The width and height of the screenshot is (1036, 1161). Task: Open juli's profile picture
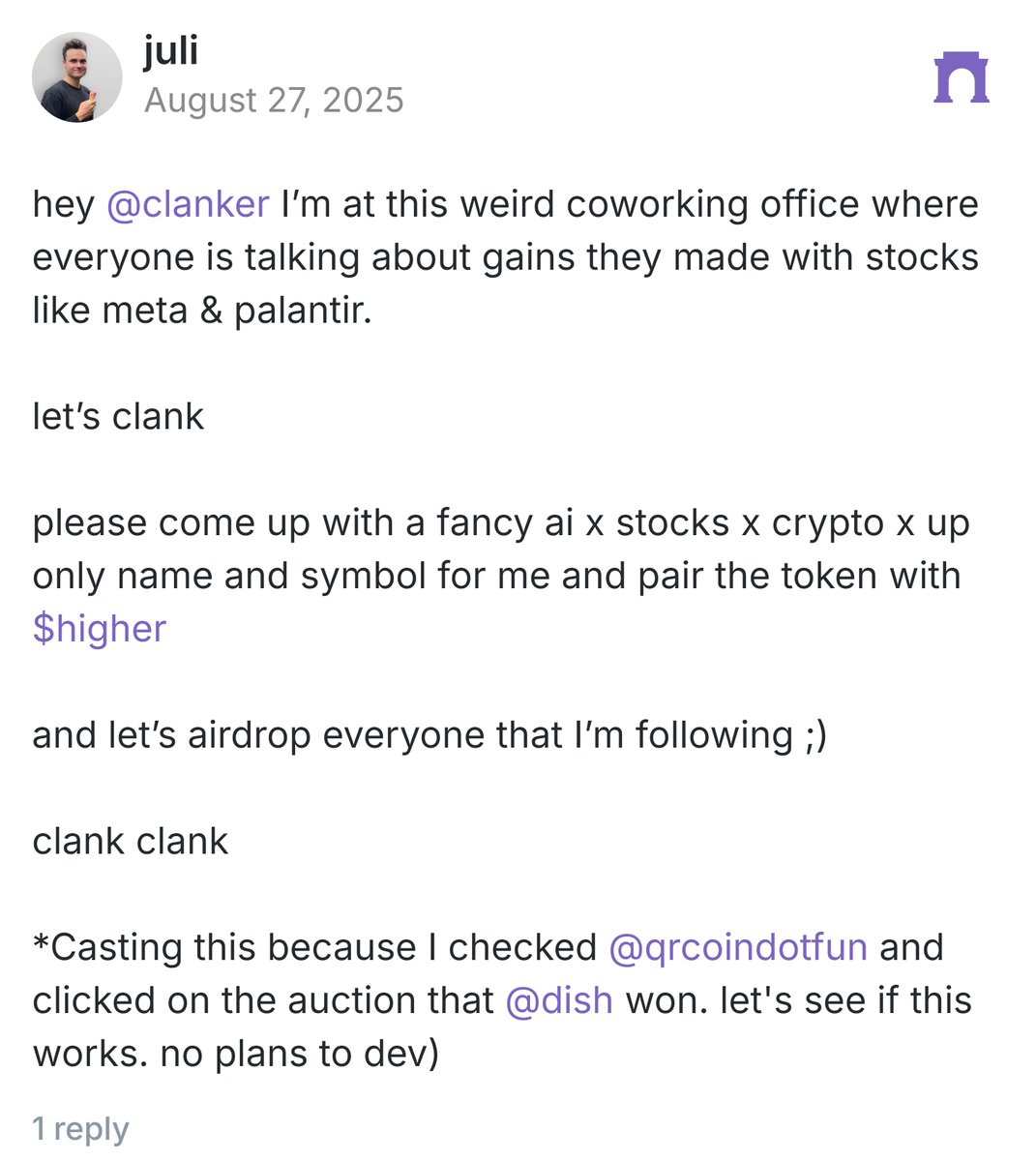click(x=77, y=77)
